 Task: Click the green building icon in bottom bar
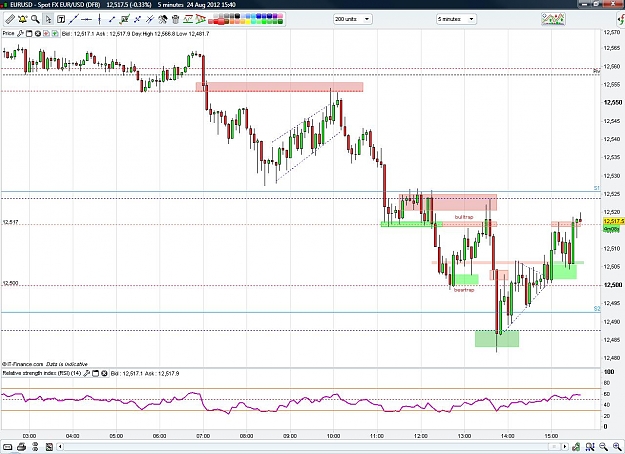click(576, 446)
